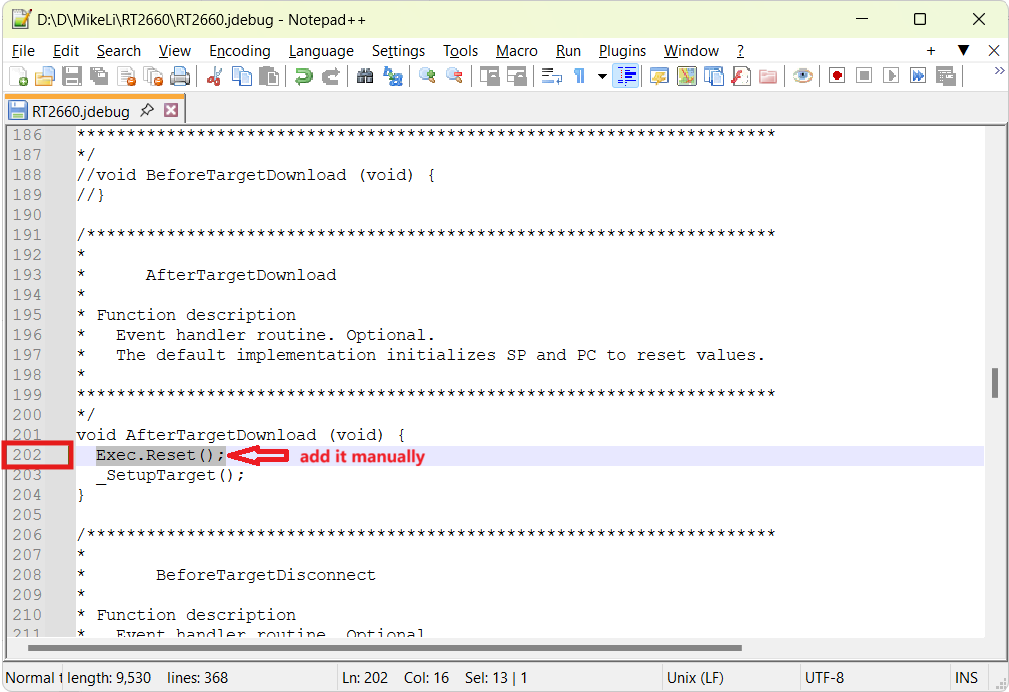This screenshot has width=1009, height=692.
Task: Click the Open file toolbar icon
Action: tap(44, 77)
